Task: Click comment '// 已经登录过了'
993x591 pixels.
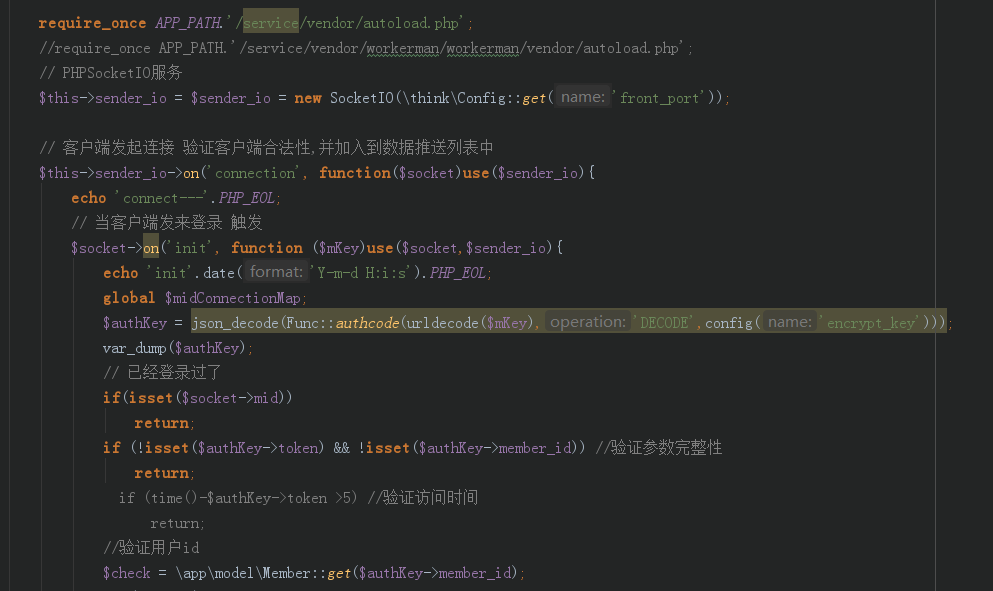Action: (x=162, y=372)
